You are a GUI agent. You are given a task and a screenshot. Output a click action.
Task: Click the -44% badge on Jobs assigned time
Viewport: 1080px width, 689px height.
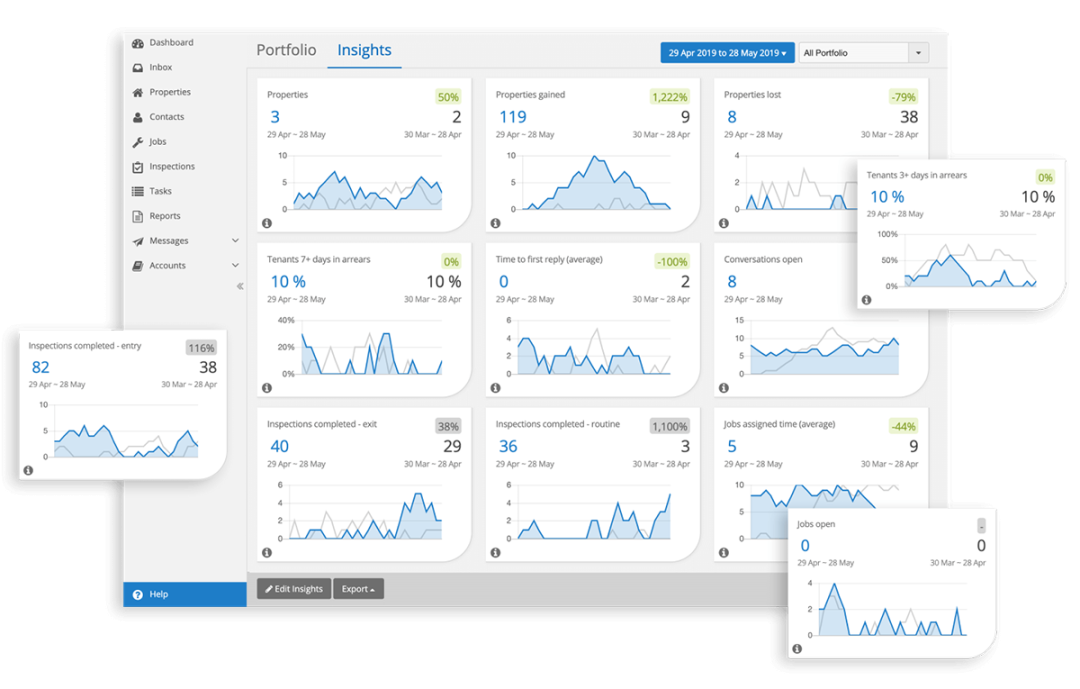click(x=903, y=426)
